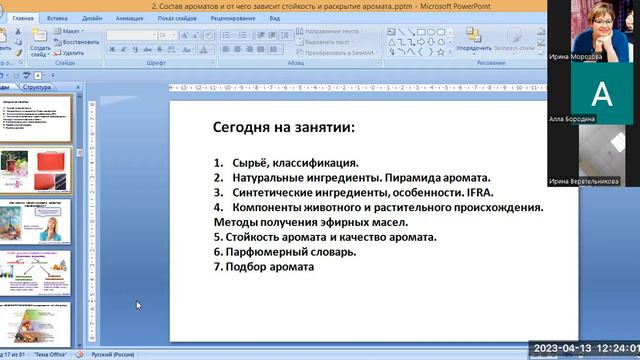Select the pyramid slide thumbnail
Viewport: 640px width, 360px height.
tap(36, 325)
